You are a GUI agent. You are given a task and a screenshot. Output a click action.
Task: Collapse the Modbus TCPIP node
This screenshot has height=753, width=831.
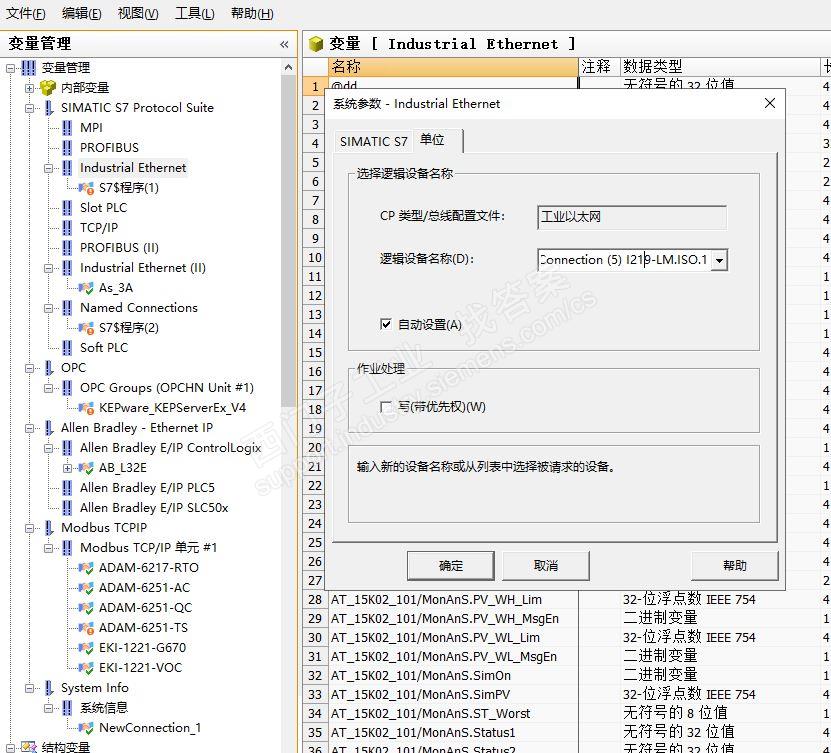coord(30,528)
